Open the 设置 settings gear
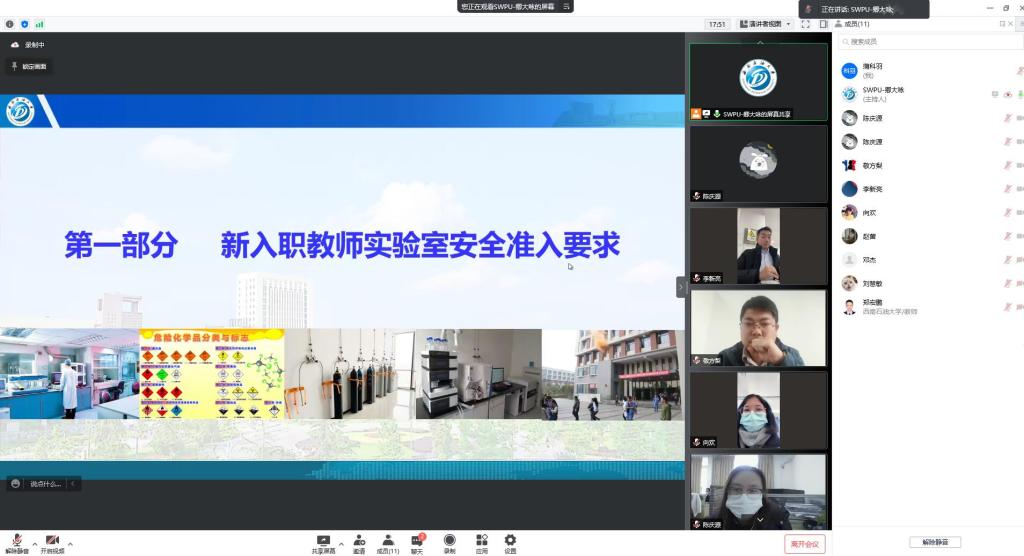The image size is (1024, 556). click(510, 542)
